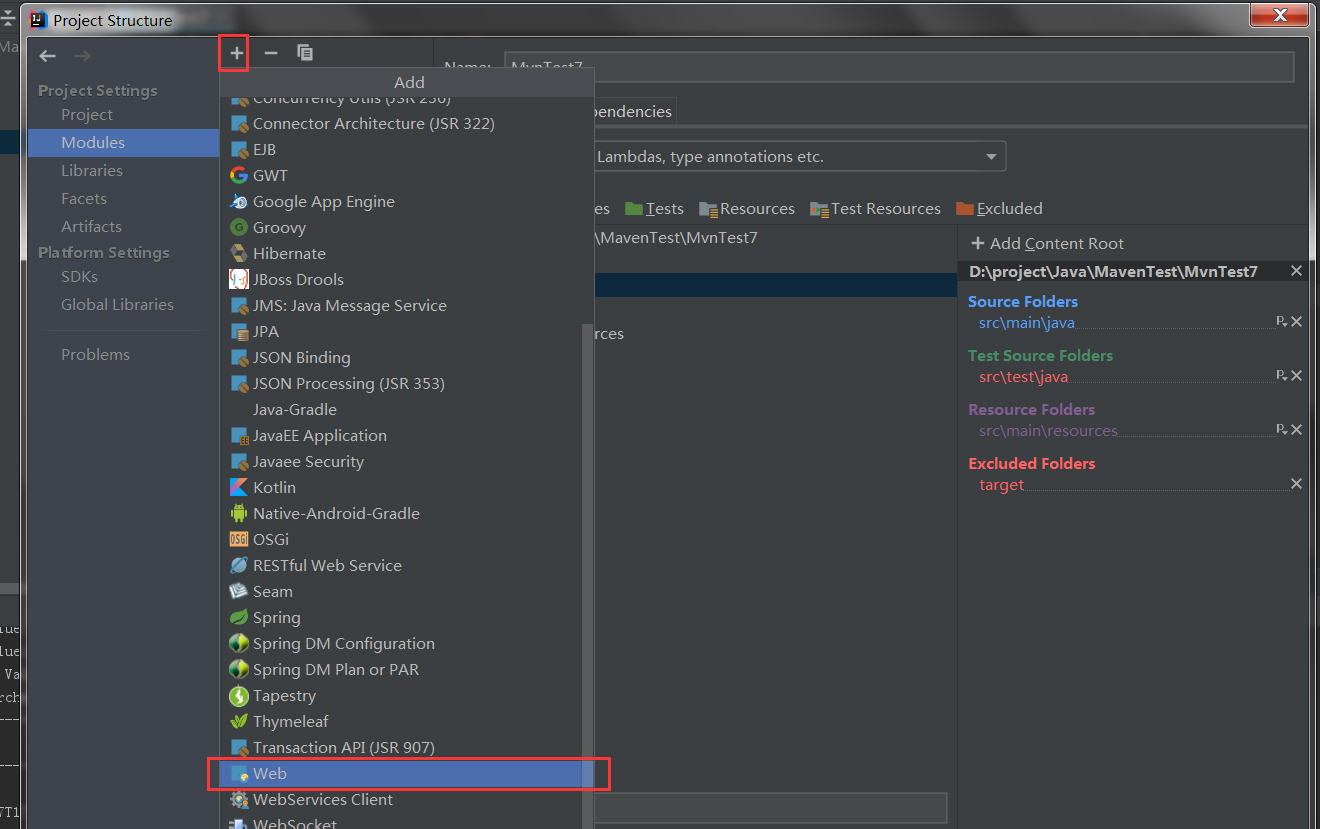This screenshot has height=829, width=1320.
Task: Click the Thymeleaf leaf icon
Action: [239, 722]
